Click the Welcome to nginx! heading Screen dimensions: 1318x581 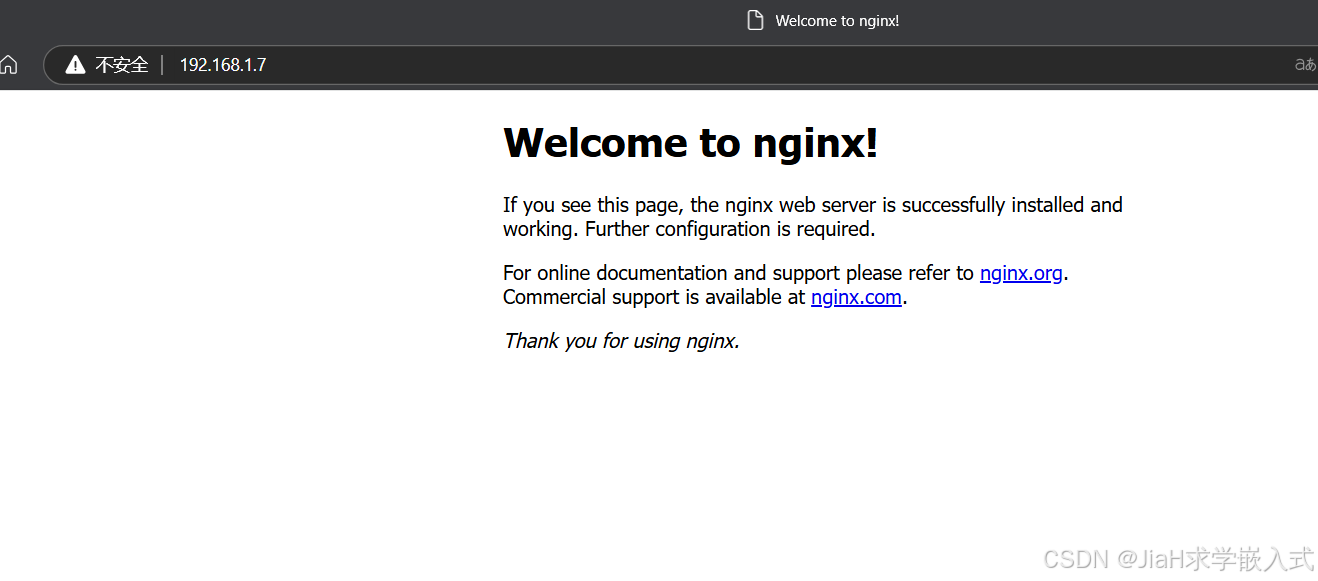[691, 142]
